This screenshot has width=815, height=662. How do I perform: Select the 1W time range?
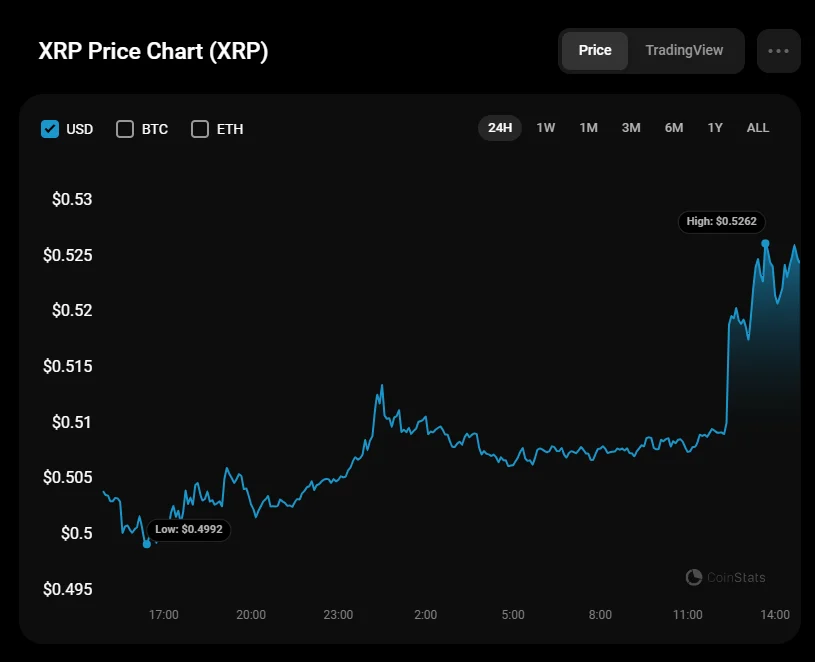click(546, 128)
